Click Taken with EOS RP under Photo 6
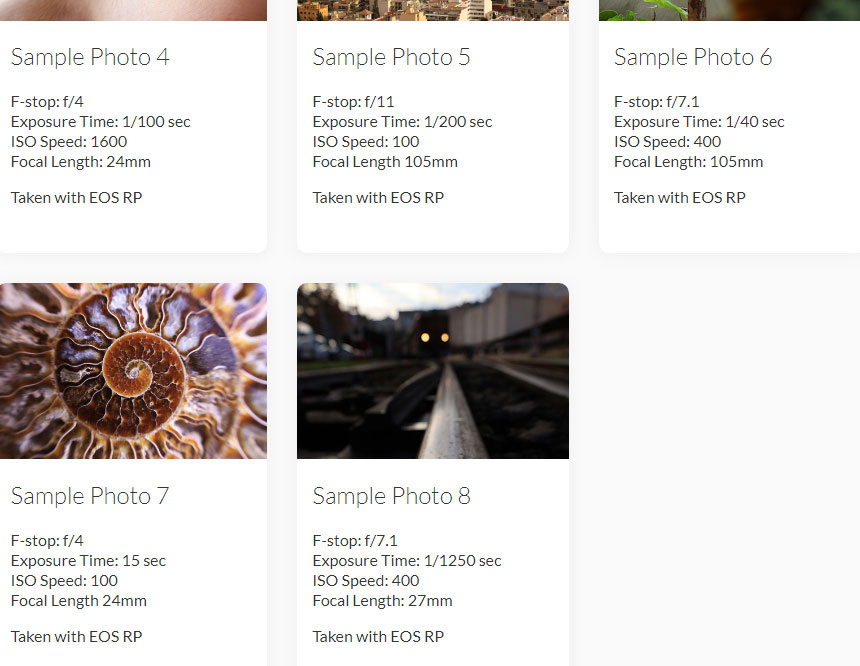Screen dimensions: 860x666 [x=680, y=197]
